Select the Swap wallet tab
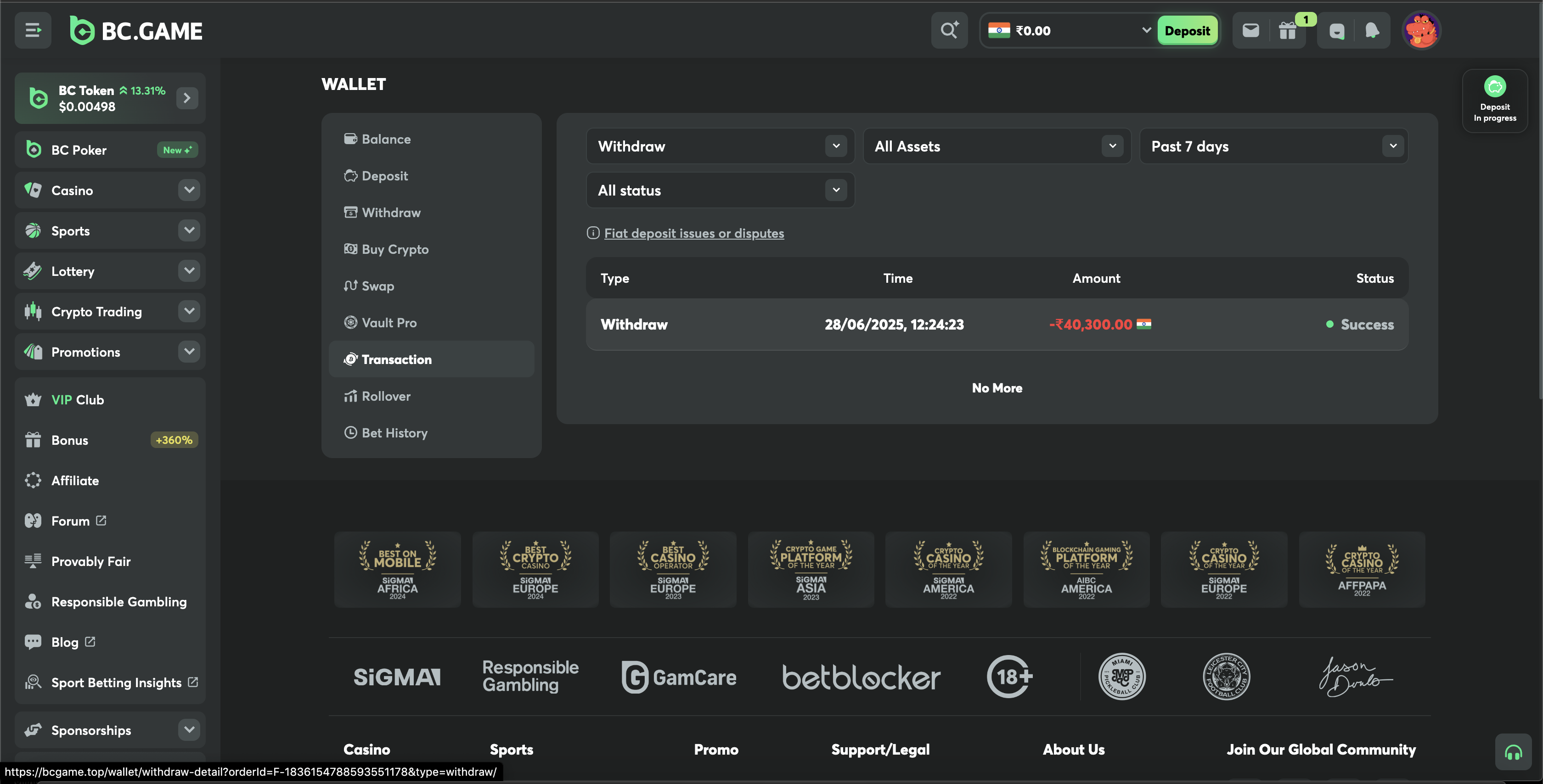This screenshot has width=1543, height=784. click(x=431, y=286)
